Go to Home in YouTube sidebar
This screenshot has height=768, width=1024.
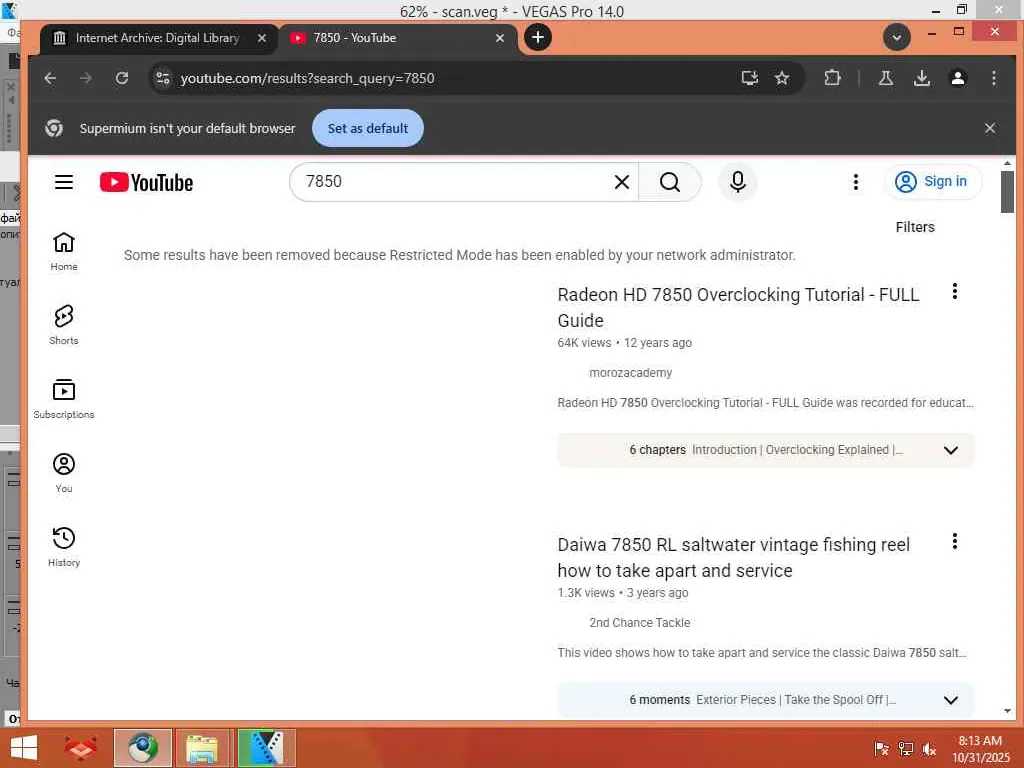tap(63, 251)
